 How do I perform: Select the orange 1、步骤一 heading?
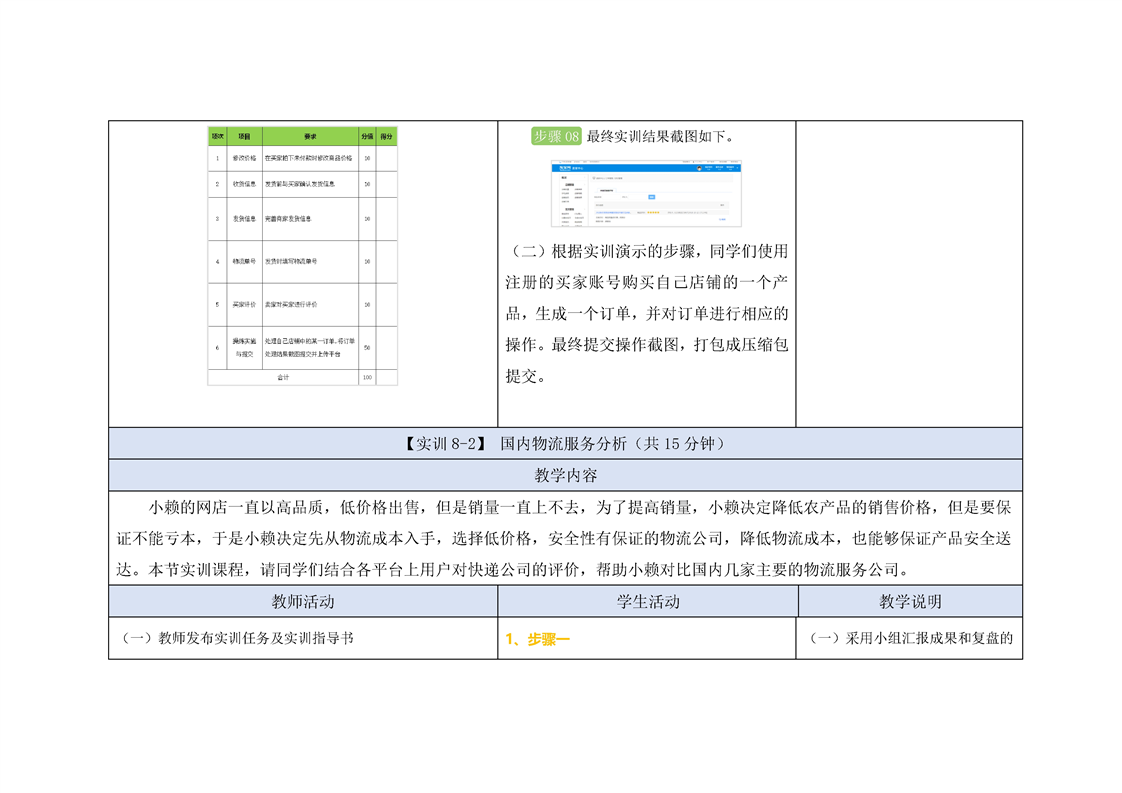click(538, 639)
